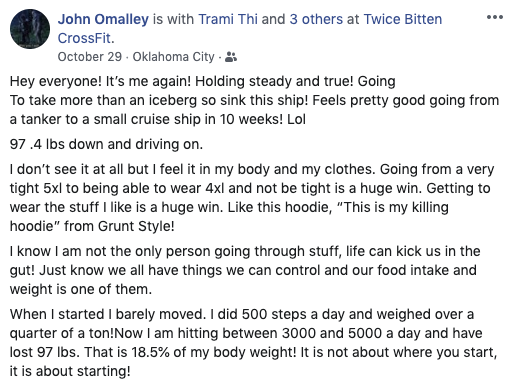Image resolution: width=511 pixels, height=387 pixels.
Task: Click the CrossFit. link on second line
Action: 86,38
